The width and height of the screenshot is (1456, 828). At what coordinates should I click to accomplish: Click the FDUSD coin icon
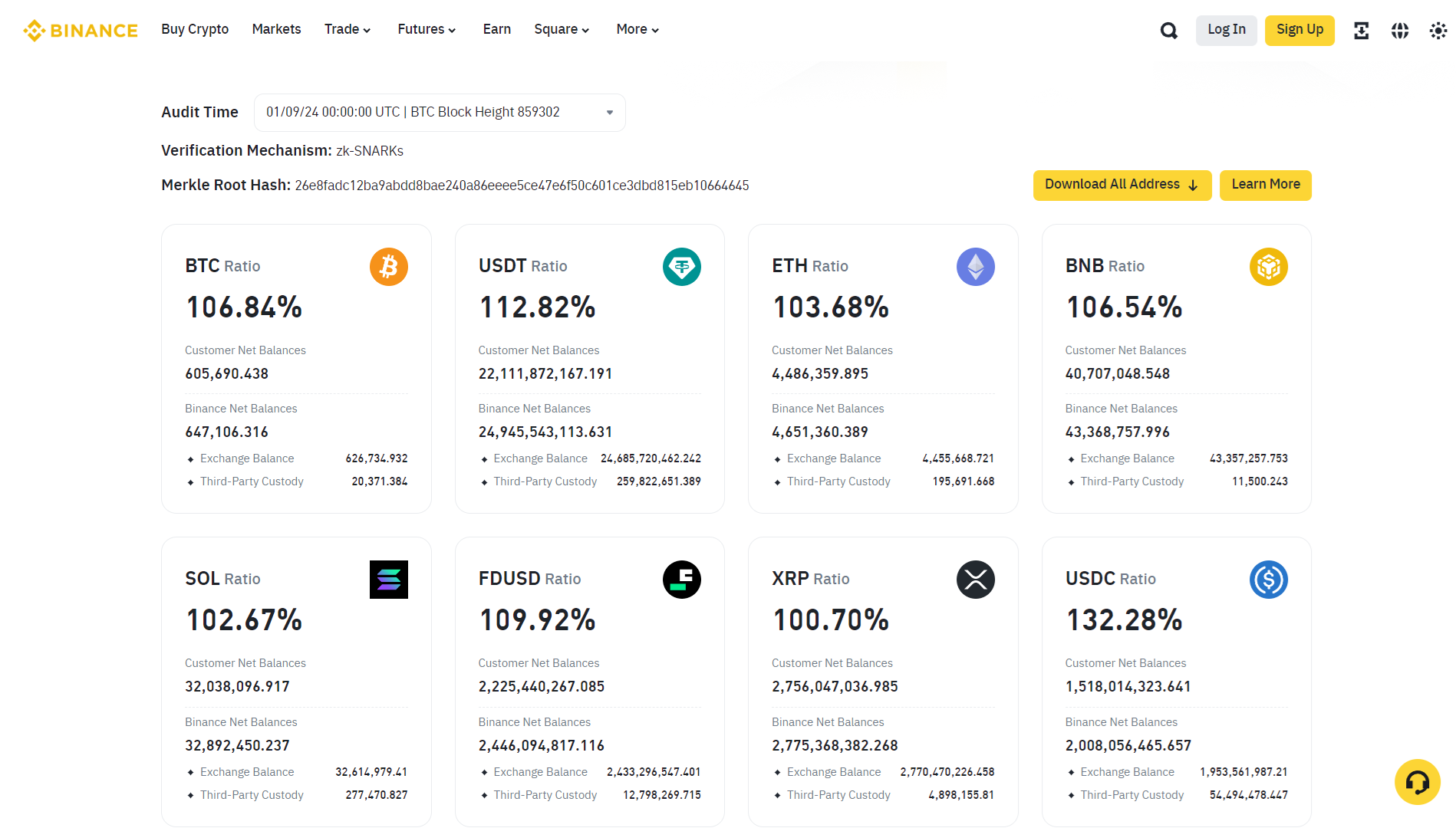682,580
